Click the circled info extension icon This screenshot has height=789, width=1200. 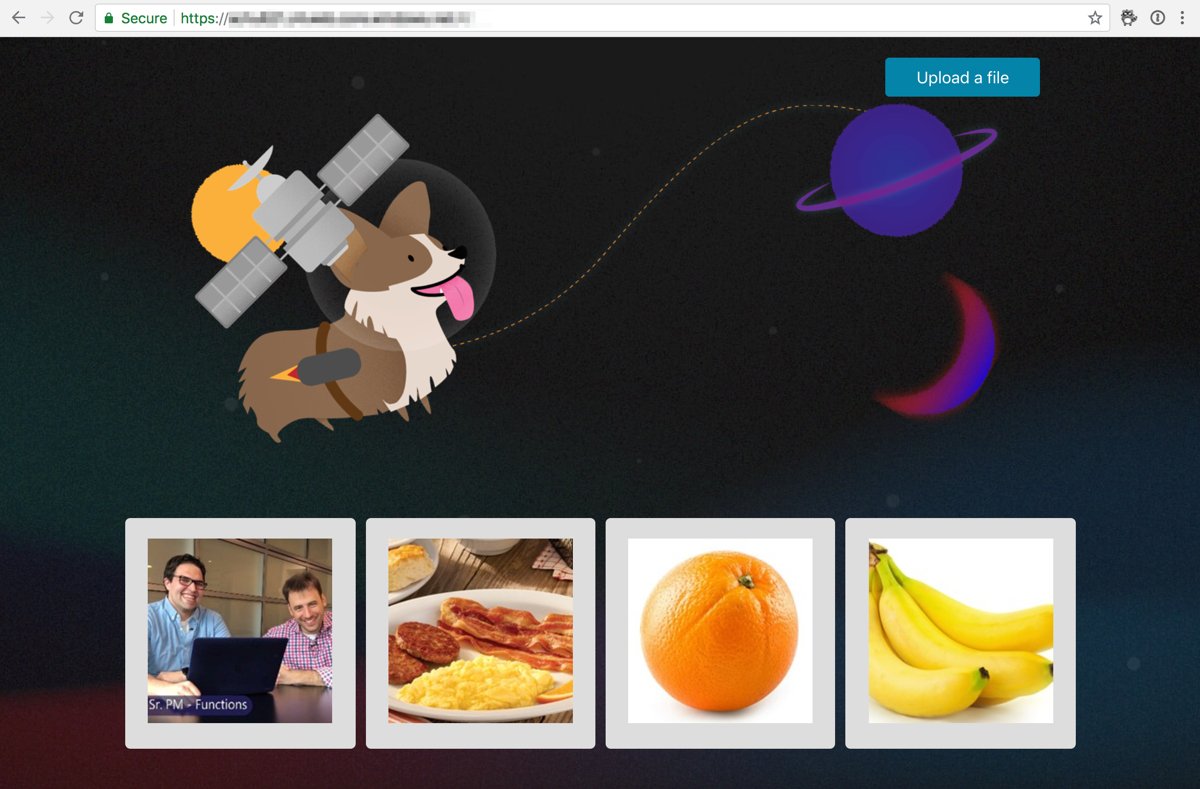(x=1157, y=18)
